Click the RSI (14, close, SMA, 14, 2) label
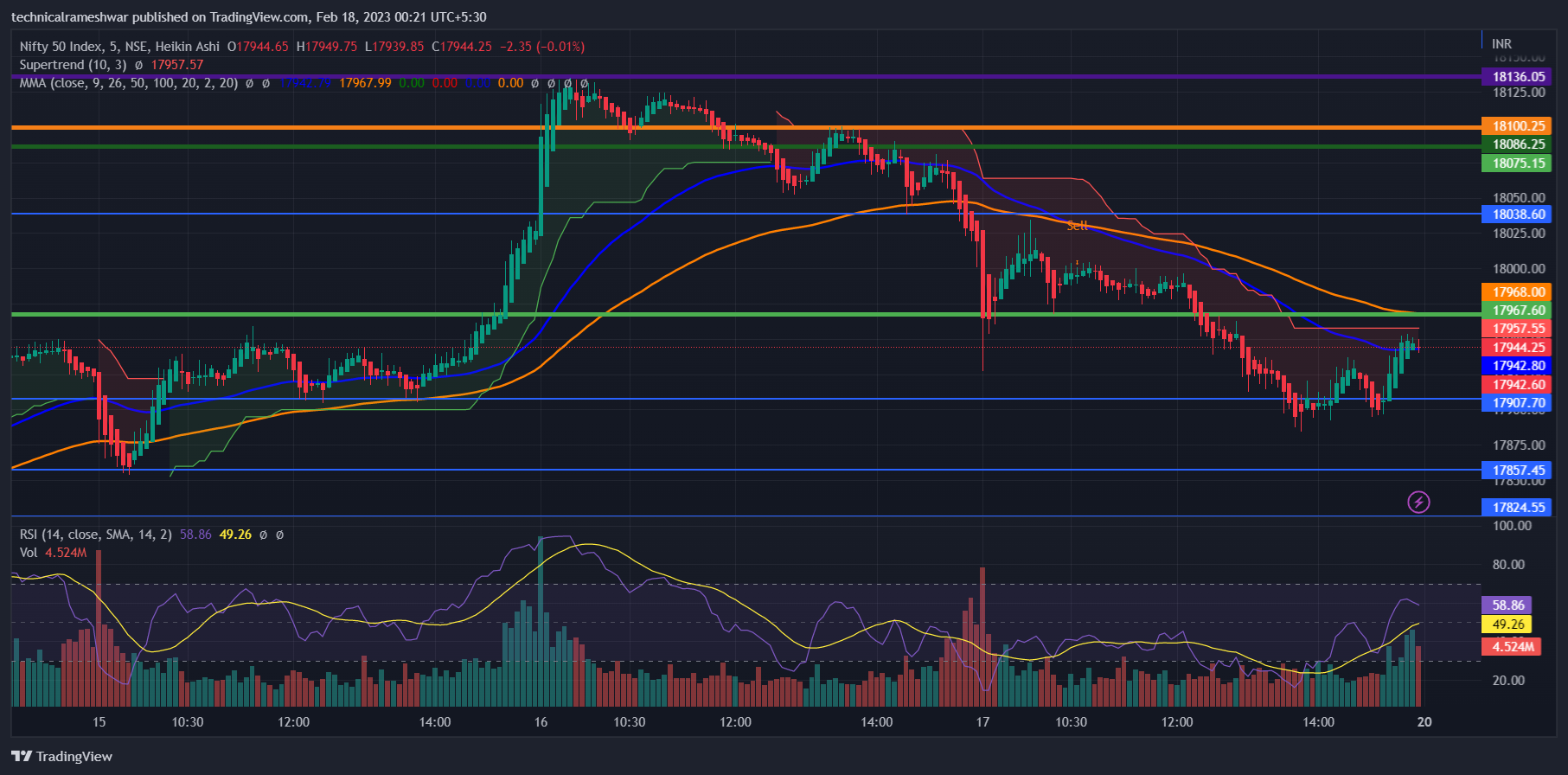Viewport: 1568px width, 775px height. [x=96, y=535]
